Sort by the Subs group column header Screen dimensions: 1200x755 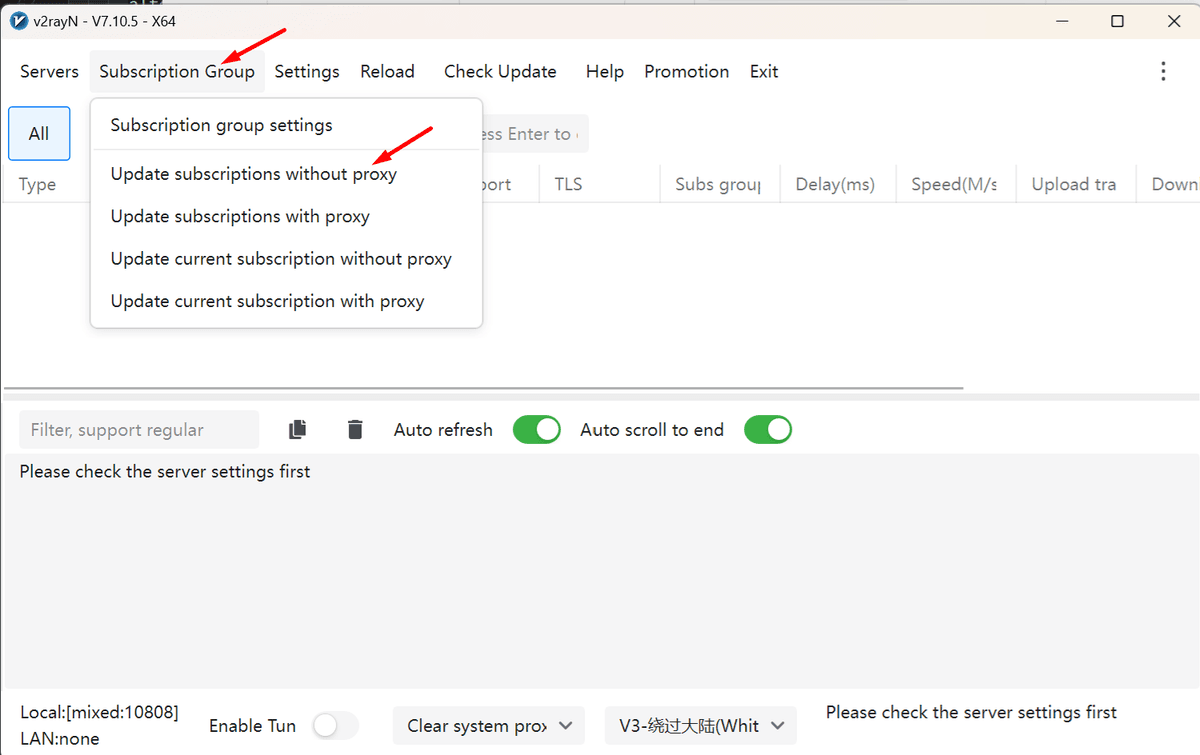point(720,184)
